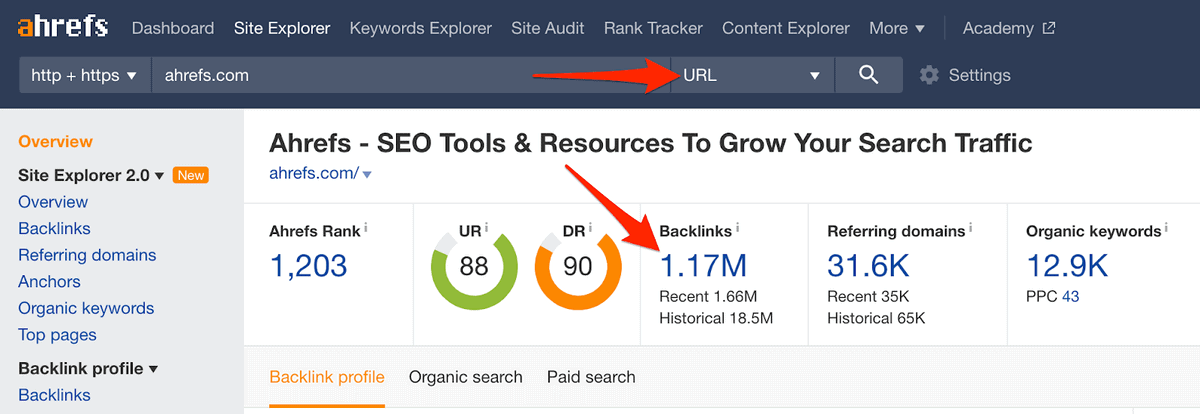1200x414 pixels.
Task: Open Content Explorer in the top menu
Action: [x=786, y=28]
